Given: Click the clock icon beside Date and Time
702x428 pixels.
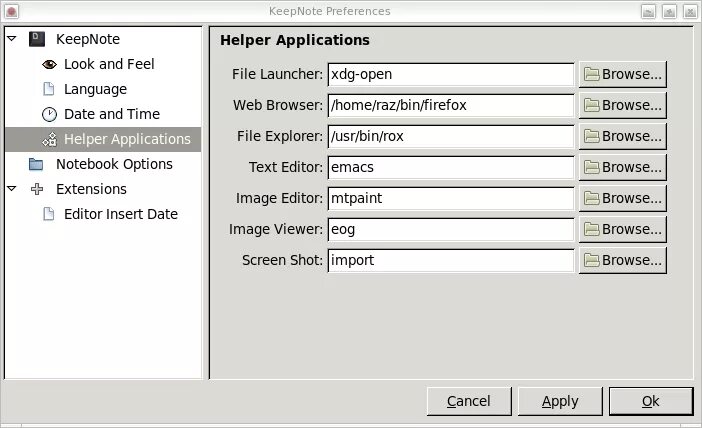Looking at the screenshot, I should click(49, 114).
